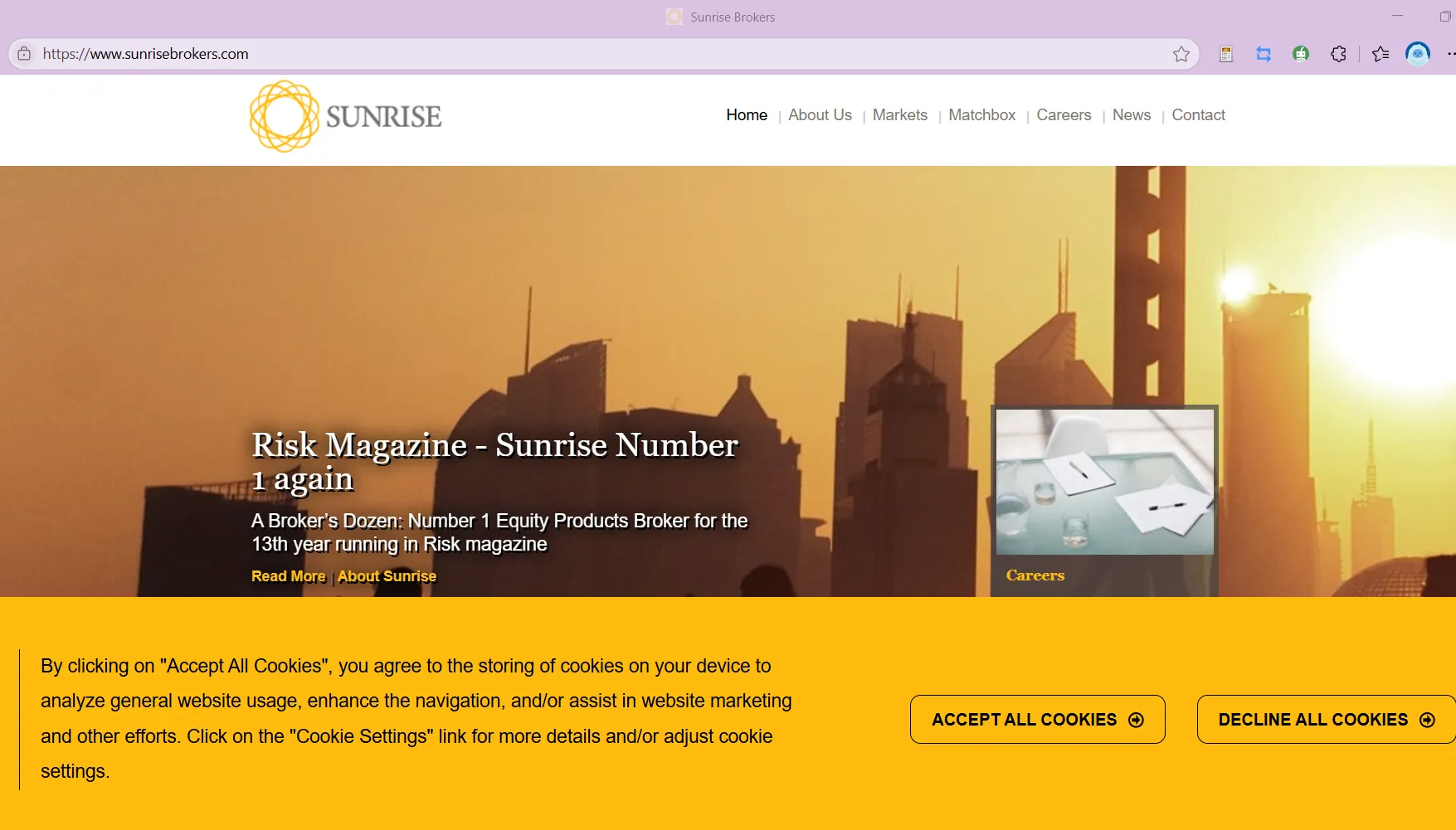Click the DECLINE ALL COOKIES label
The height and width of the screenshot is (830, 1456).
pos(1312,720)
